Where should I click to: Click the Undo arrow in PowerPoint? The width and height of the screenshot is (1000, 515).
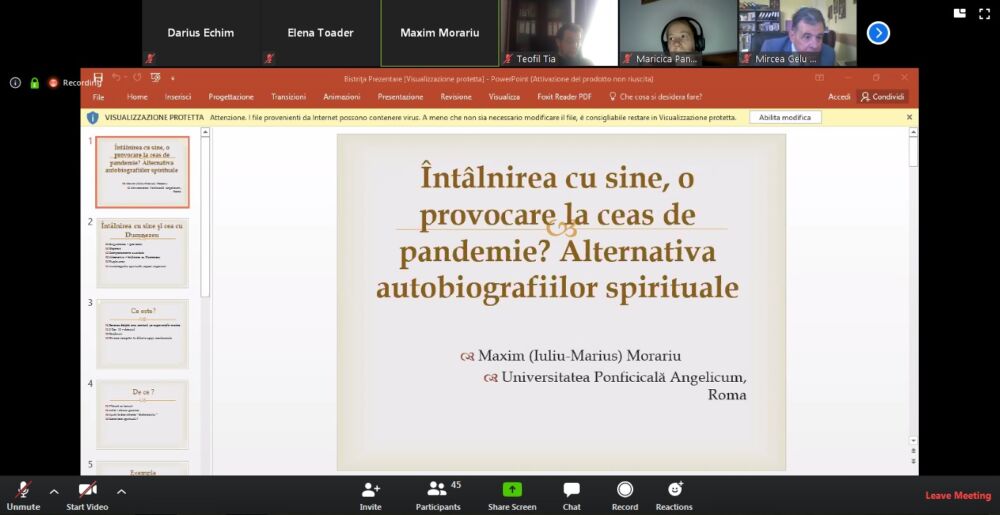point(116,78)
